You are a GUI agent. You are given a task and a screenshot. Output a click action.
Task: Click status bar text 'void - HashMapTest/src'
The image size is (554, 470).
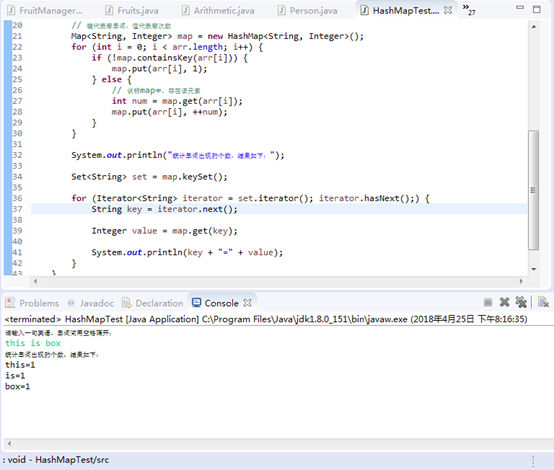58,460
